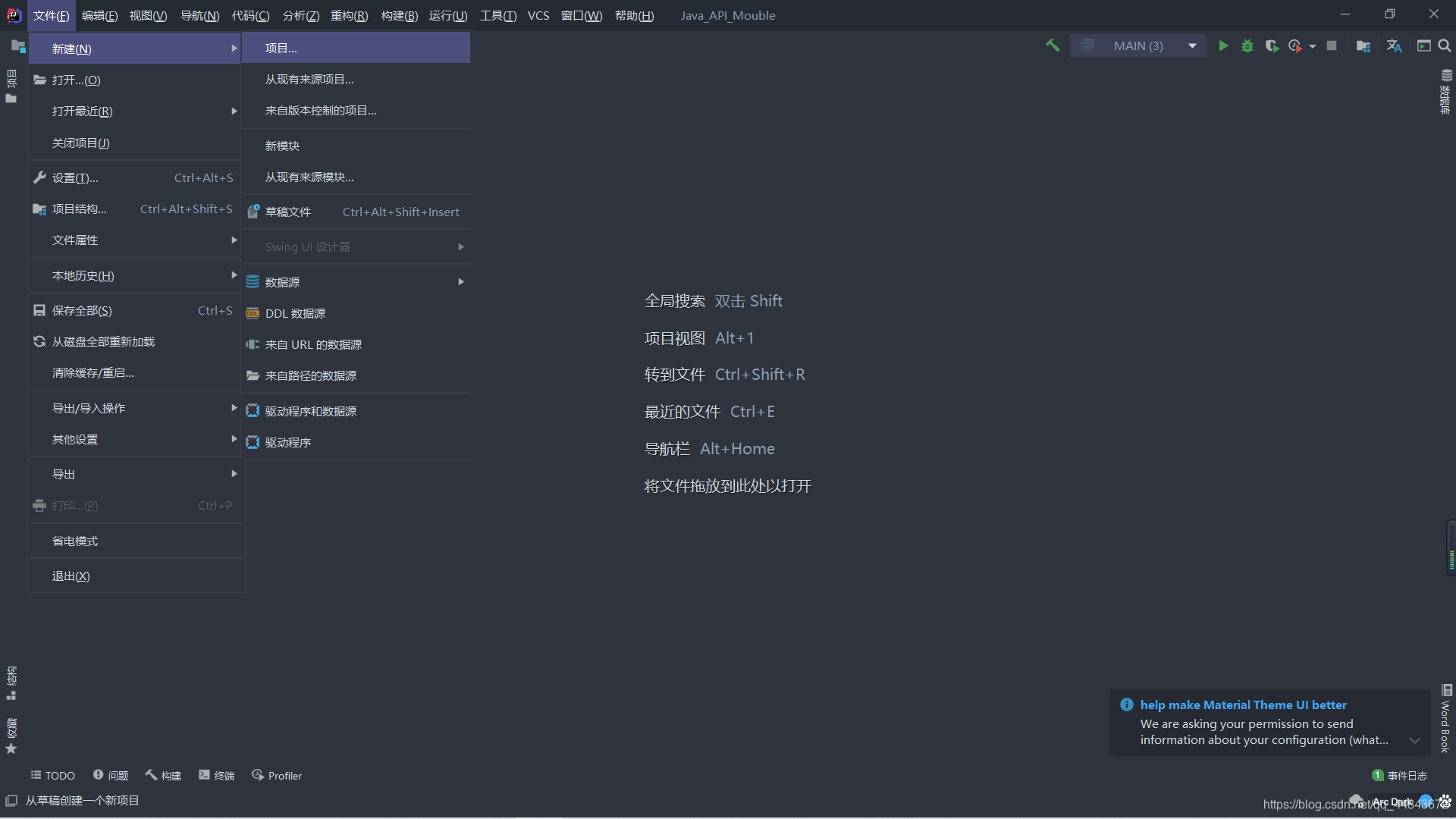
Task: Open the Build (构建) tool window
Action: coord(163,776)
